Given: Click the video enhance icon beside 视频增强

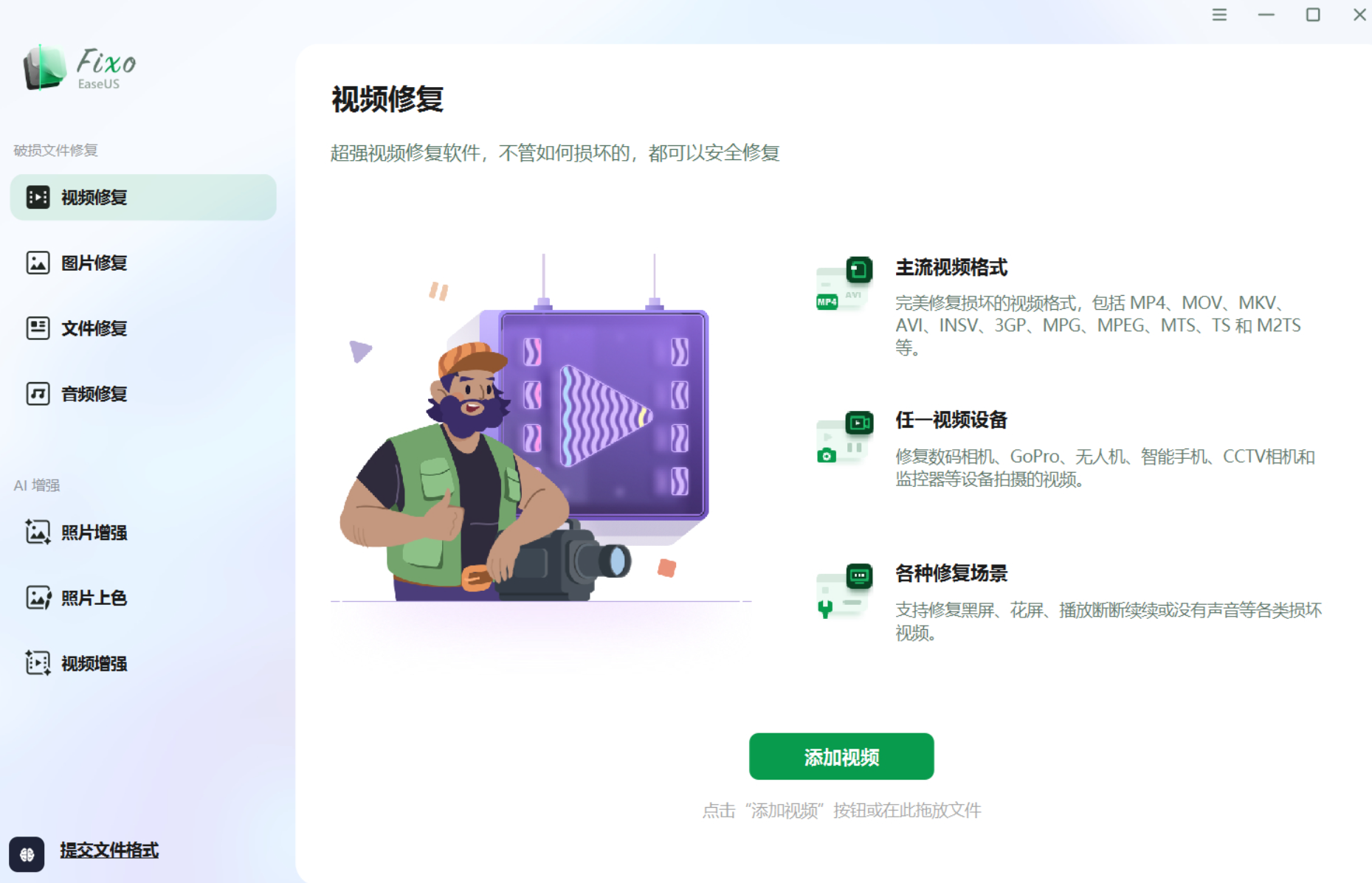Looking at the screenshot, I should [38, 663].
